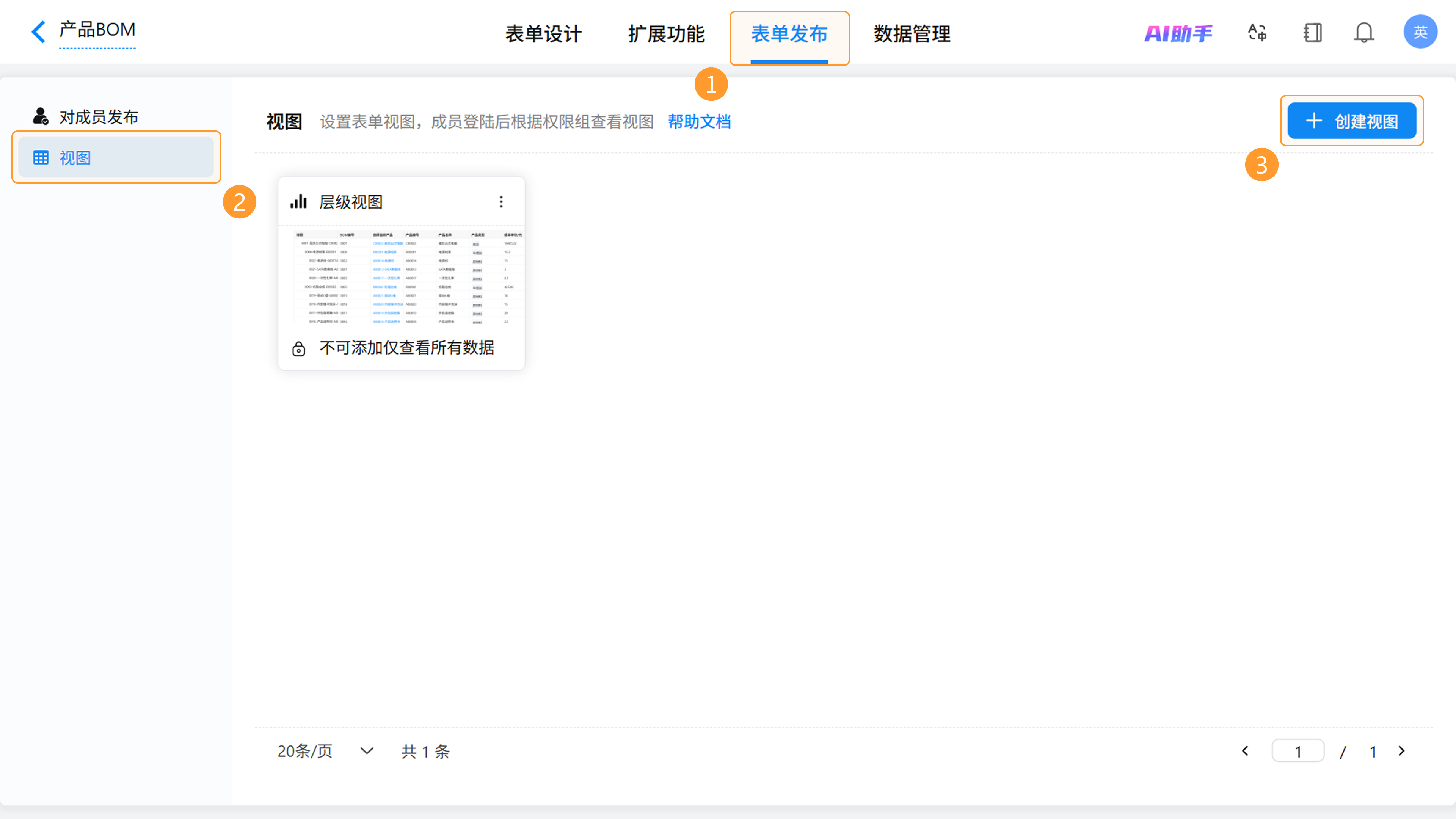Open the 帮助文档 link
The width and height of the screenshot is (1456, 819).
click(x=699, y=121)
